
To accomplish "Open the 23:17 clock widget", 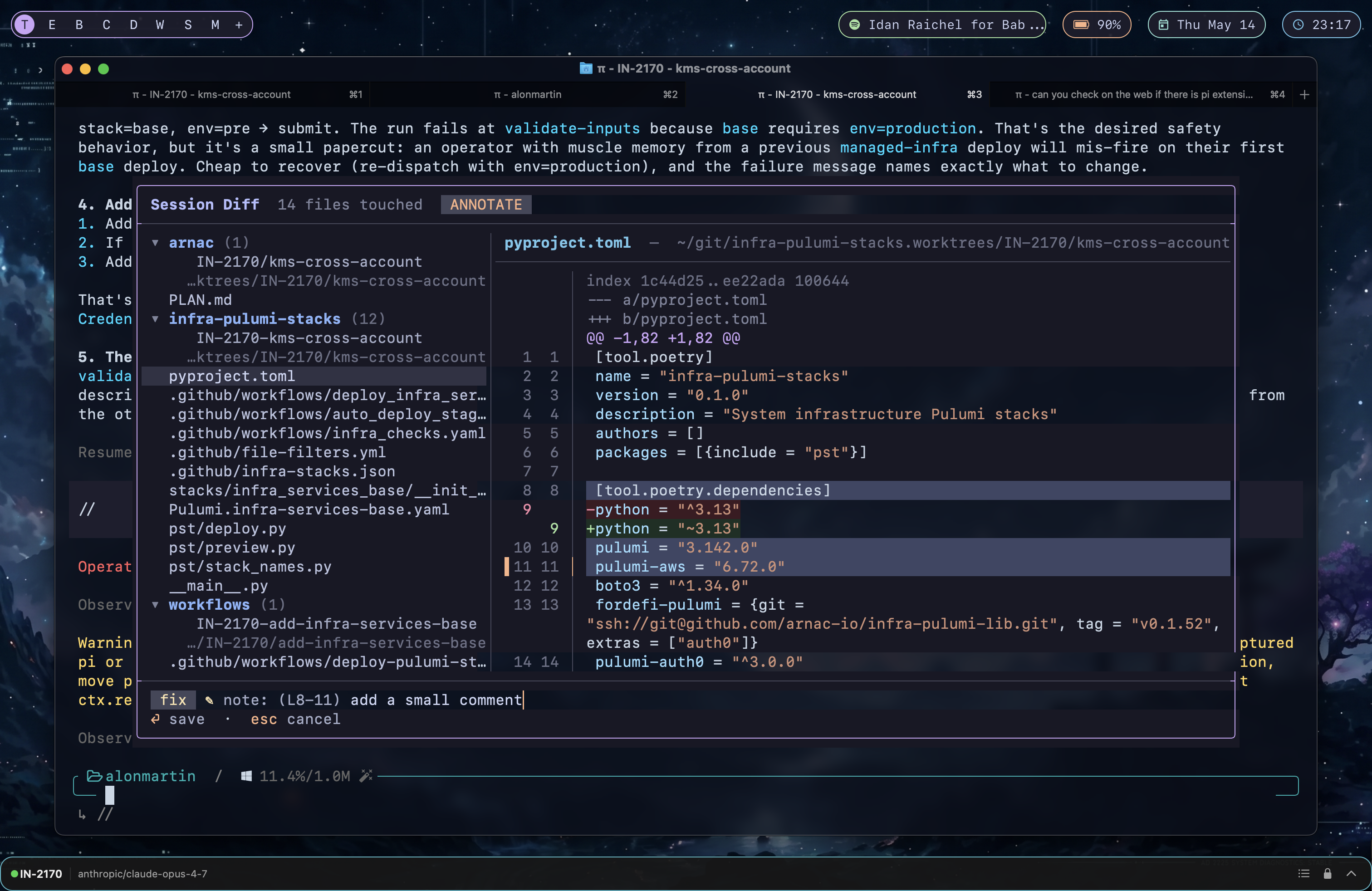I will pos(1321,25).
